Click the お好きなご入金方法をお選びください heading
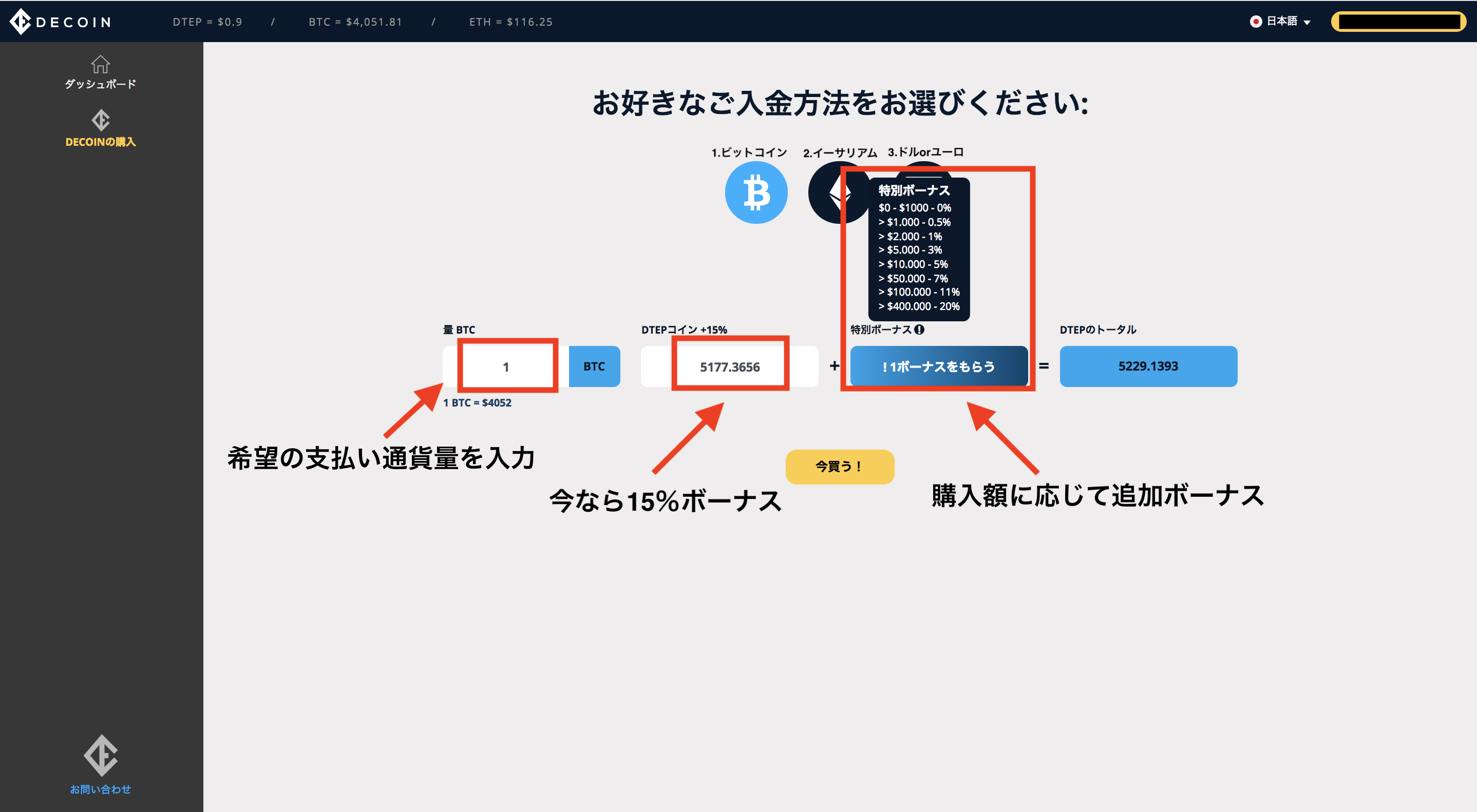 pos(840,103)
